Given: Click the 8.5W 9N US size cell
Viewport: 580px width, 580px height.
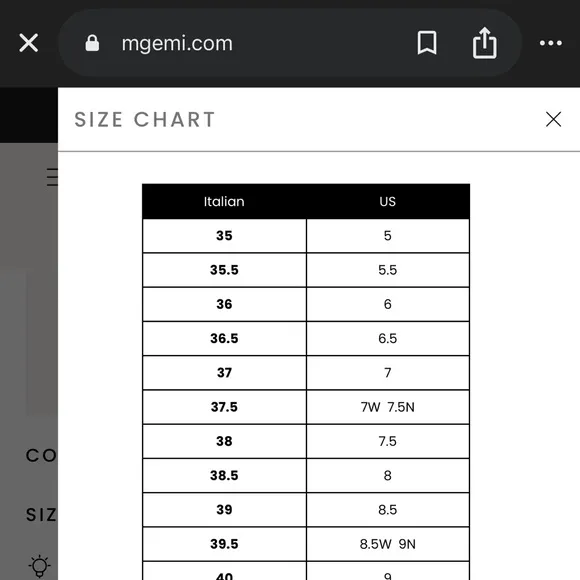Looking at the screenshot, I should (388, 544).
